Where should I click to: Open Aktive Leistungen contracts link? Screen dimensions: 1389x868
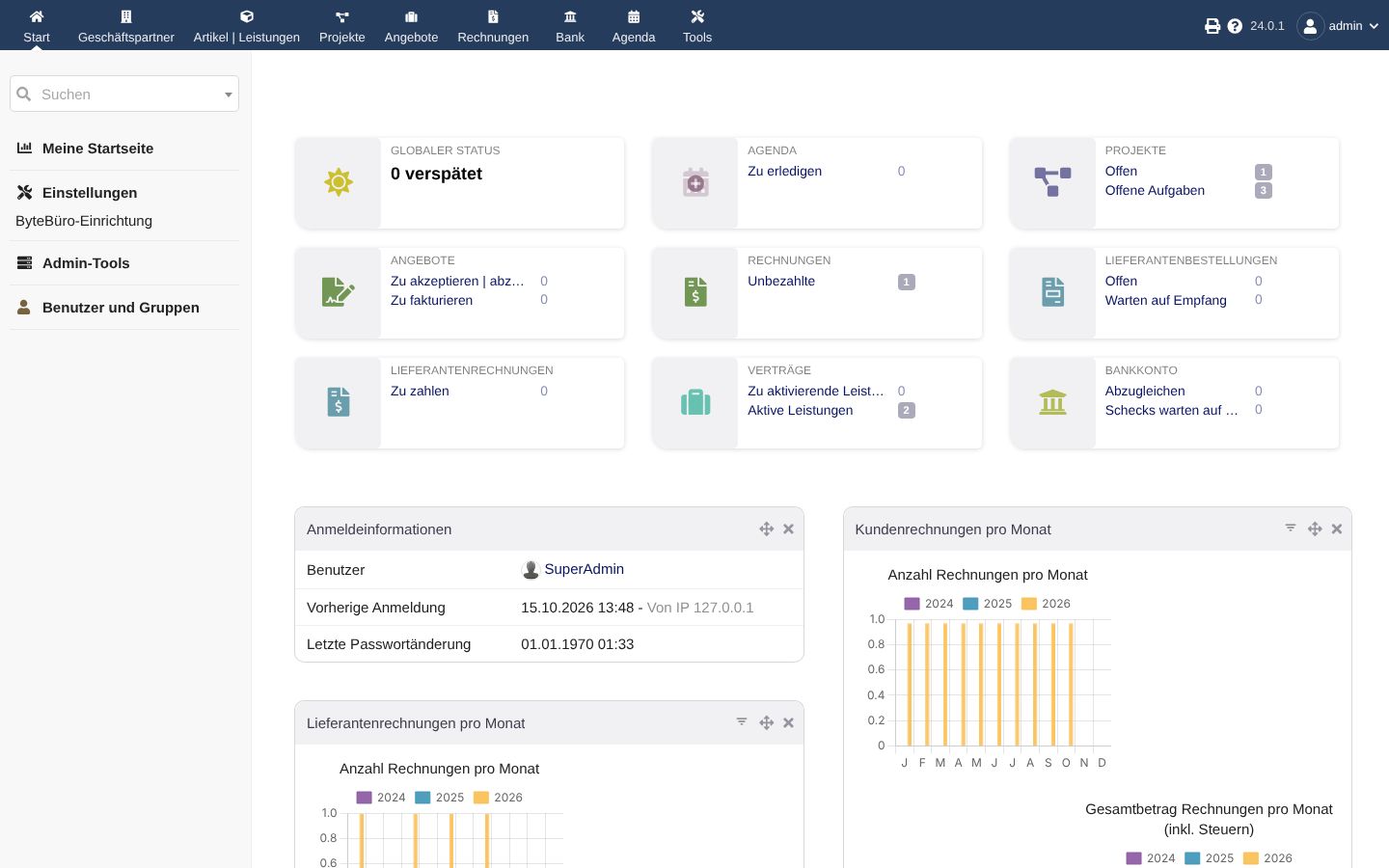pos(801,411)
